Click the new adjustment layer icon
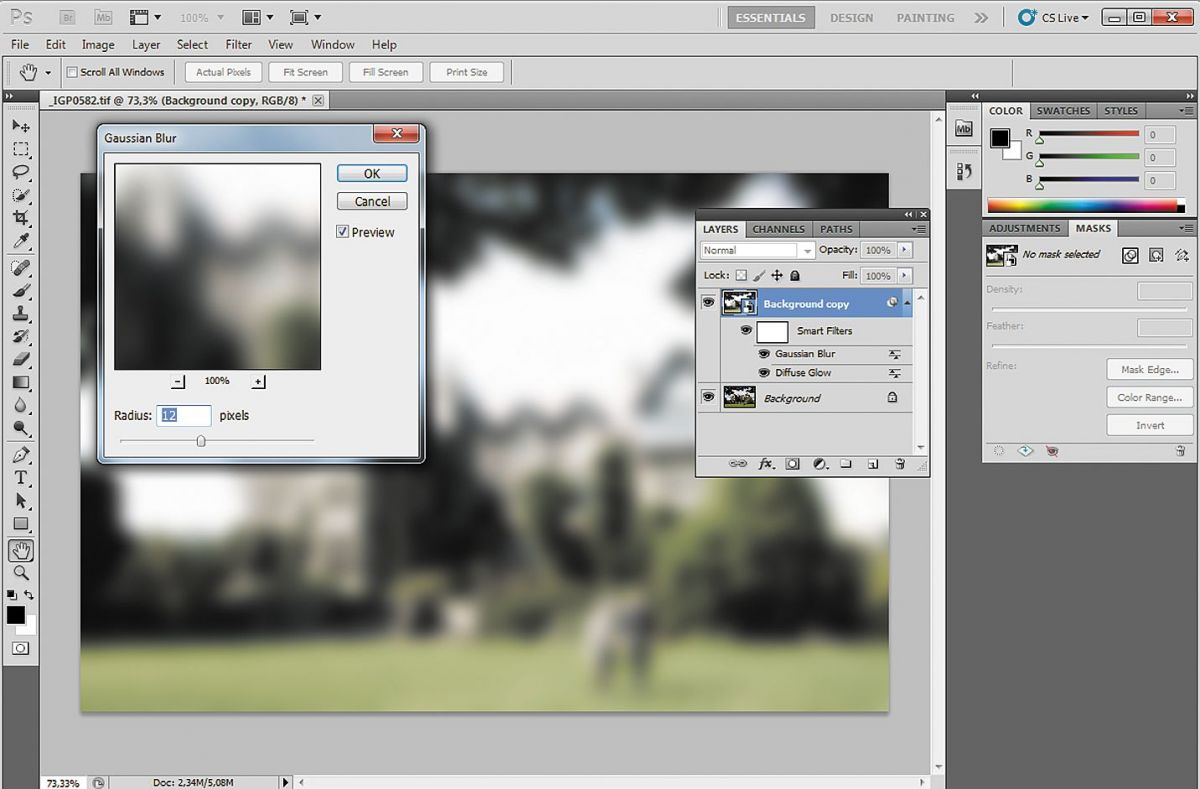The image size is (1200, 789). pos(819,464)
